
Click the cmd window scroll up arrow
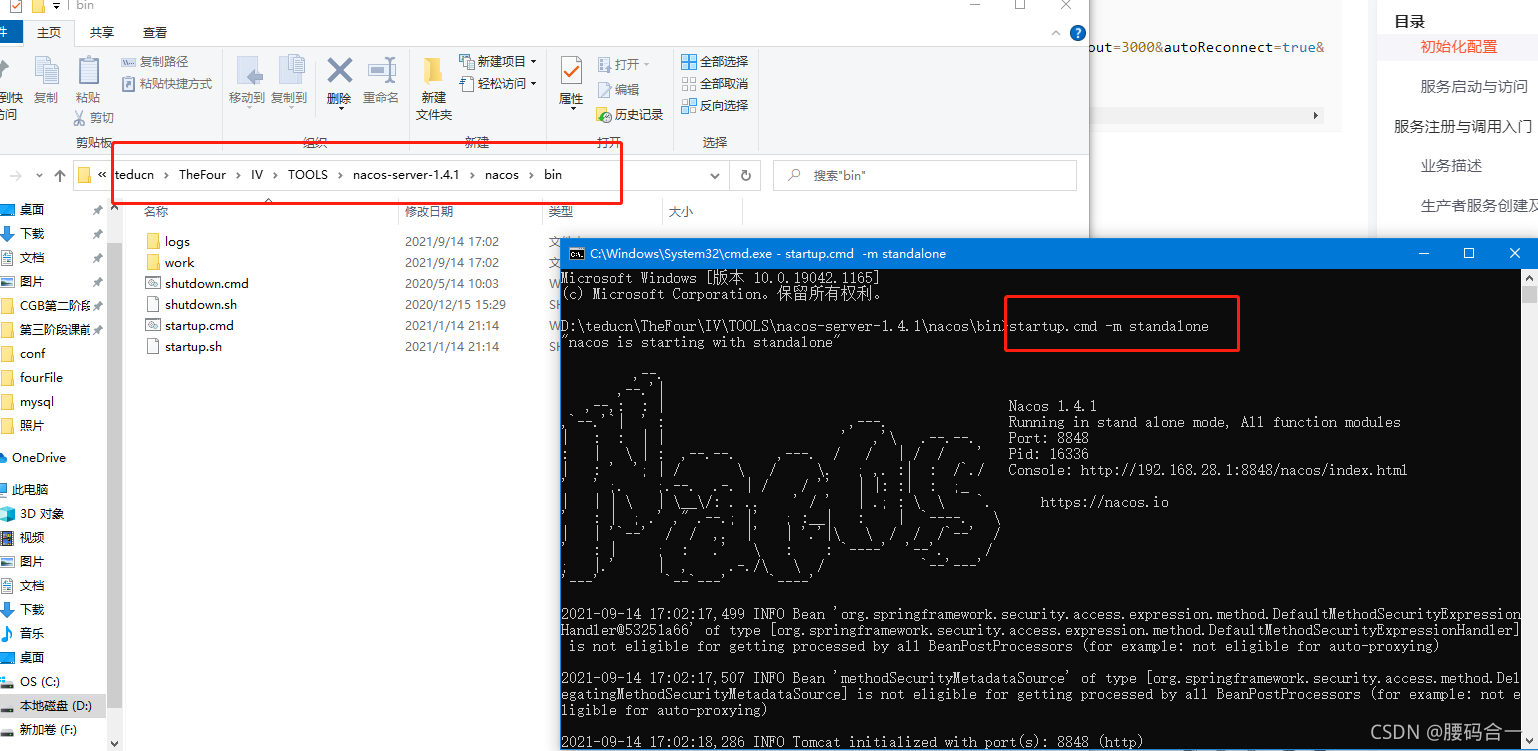(x=1529, y=277)
